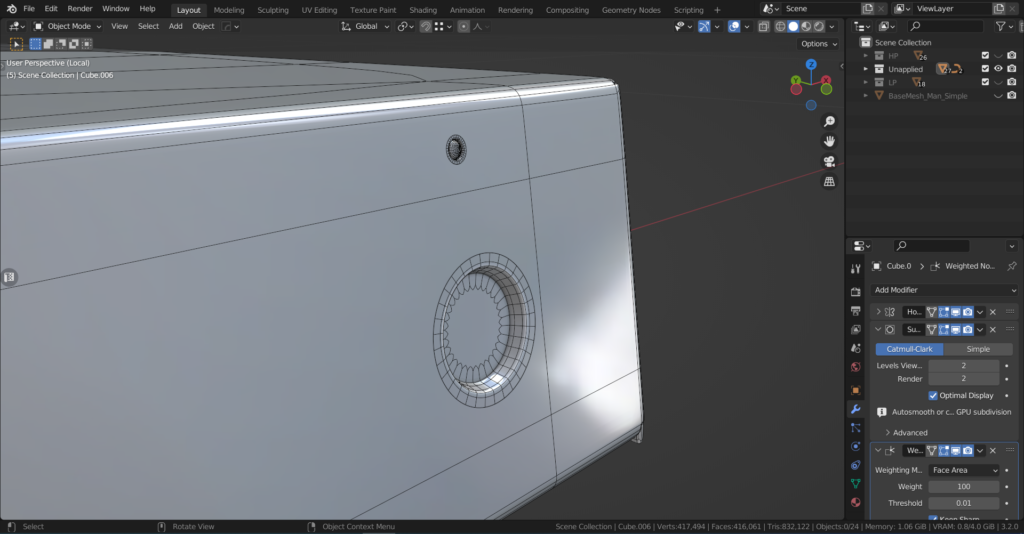Screen dimensions: 1024x534
Task: Select the Simple subdivision type button
Action: pos(978,349)
